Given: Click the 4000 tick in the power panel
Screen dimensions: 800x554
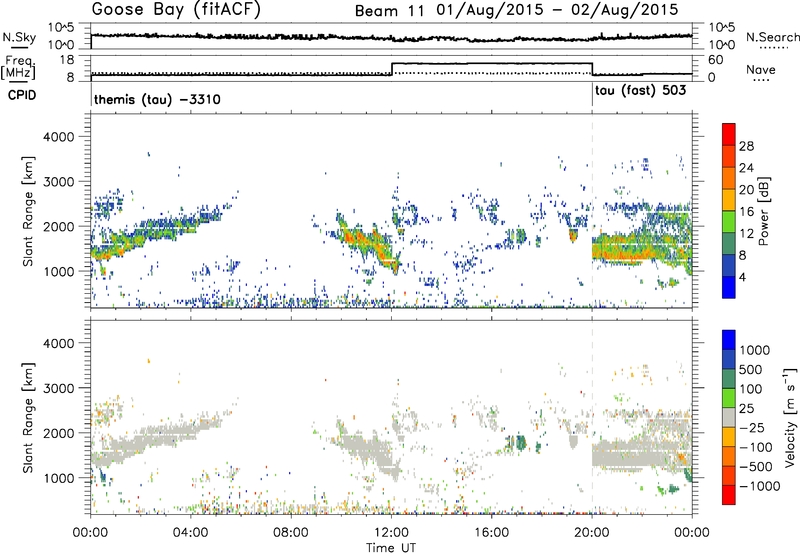Looking at the screenshot, I should (x=61, y=137).
